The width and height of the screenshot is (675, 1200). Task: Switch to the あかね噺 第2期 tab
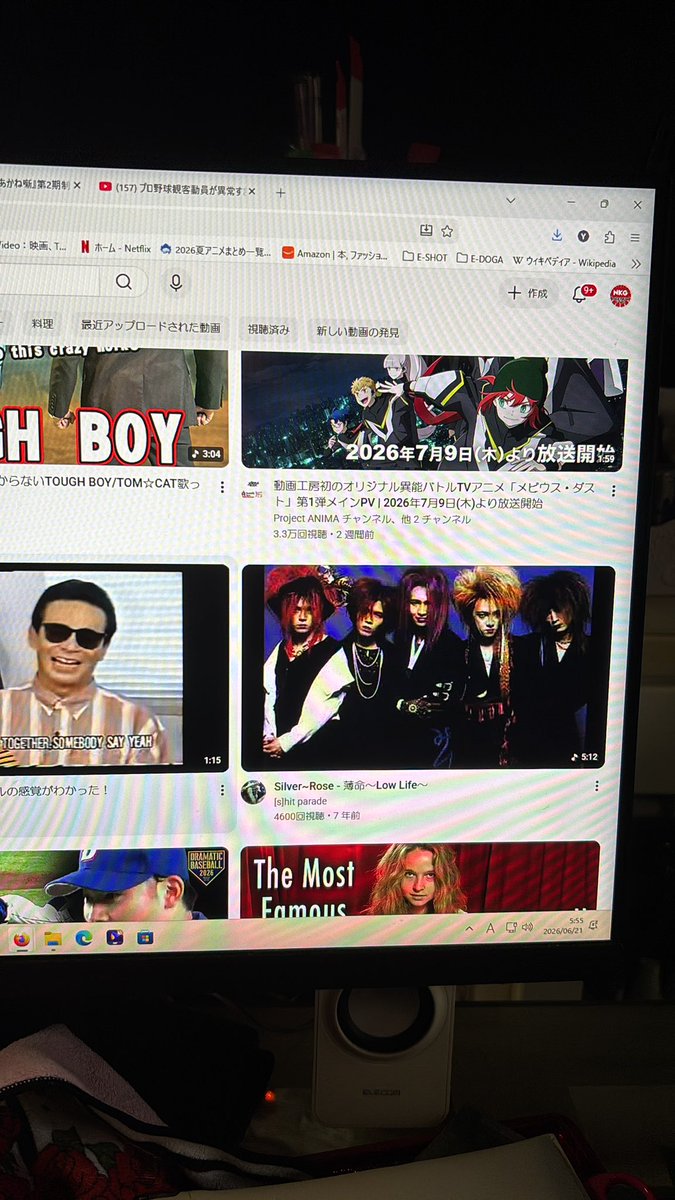coord(38,186)
